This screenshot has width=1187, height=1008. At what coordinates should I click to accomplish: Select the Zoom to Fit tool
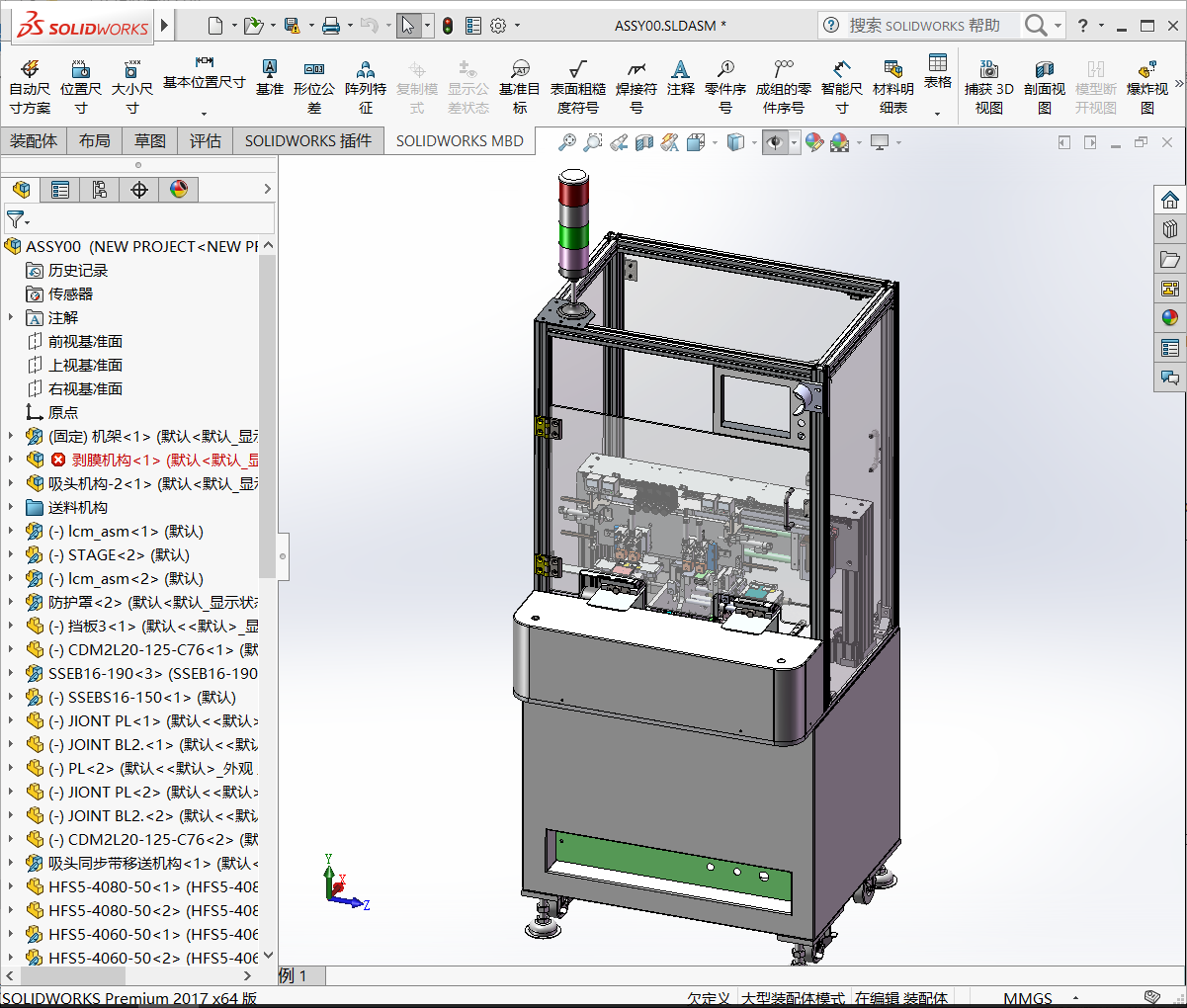[564, 141]
